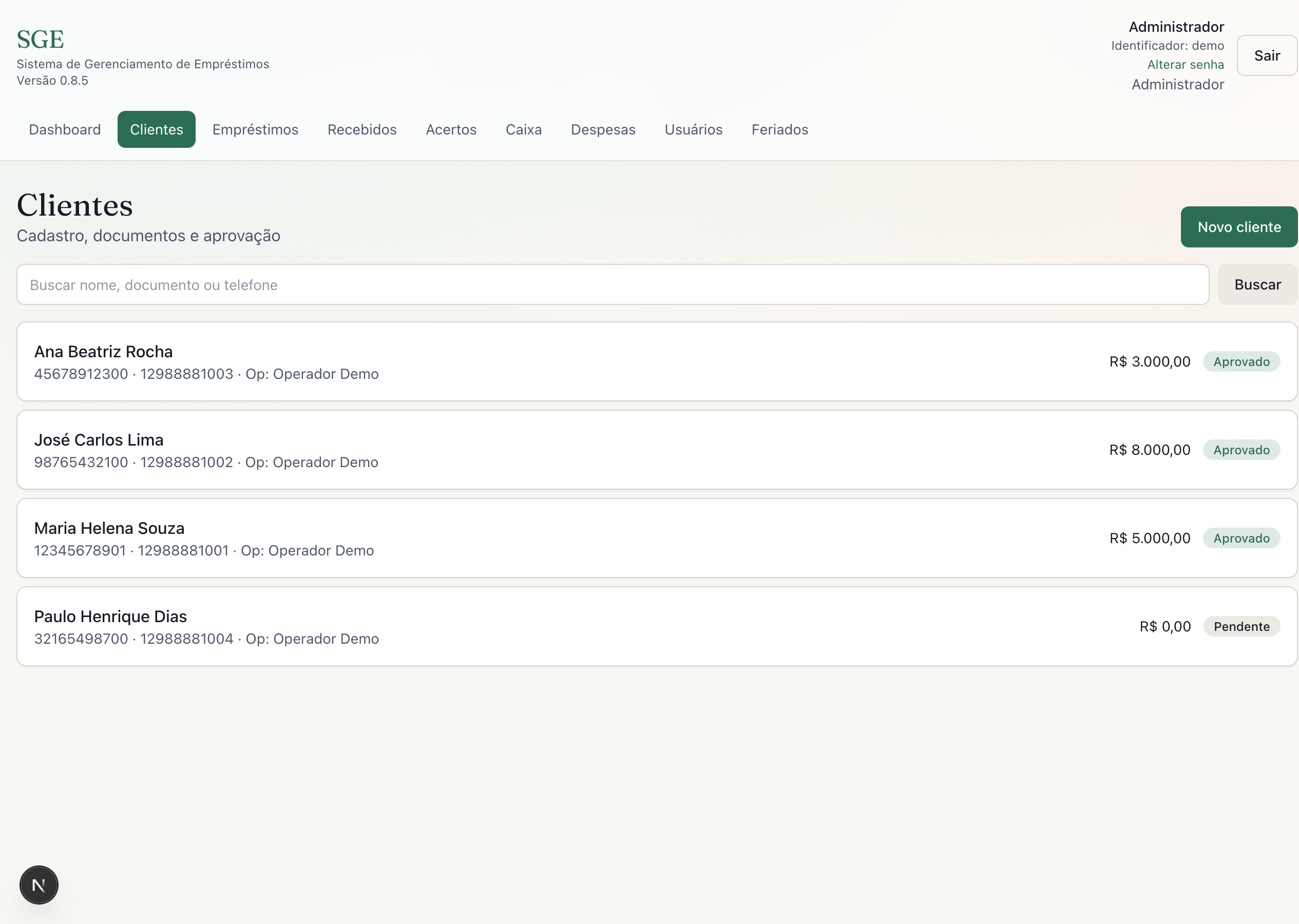Click the Aprovado badge for Maria Helena Souza
The width and height of the screenshot is (1299, 924).
[1241, 537]
